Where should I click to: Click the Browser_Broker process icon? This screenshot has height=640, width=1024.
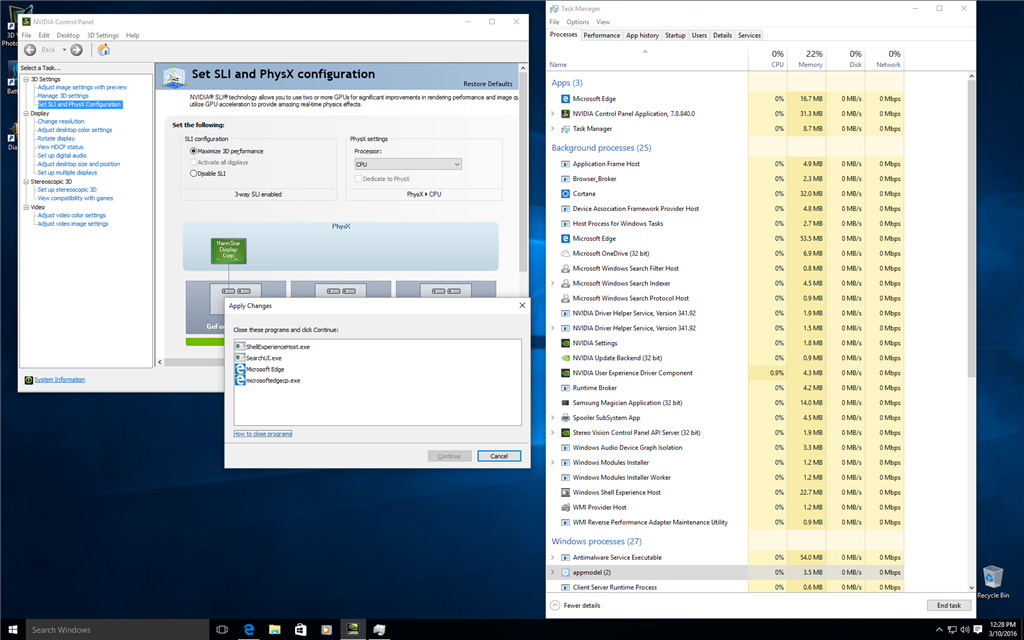(x=566, y=179)
